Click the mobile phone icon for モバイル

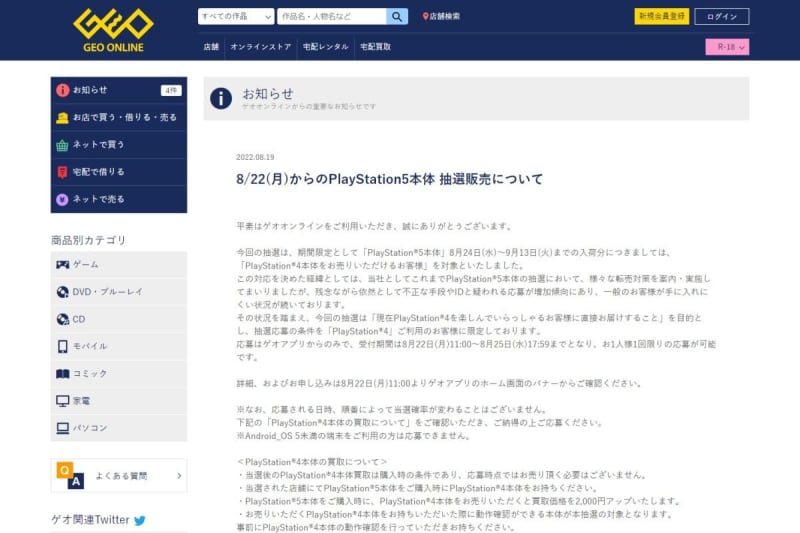click(62, 346)
